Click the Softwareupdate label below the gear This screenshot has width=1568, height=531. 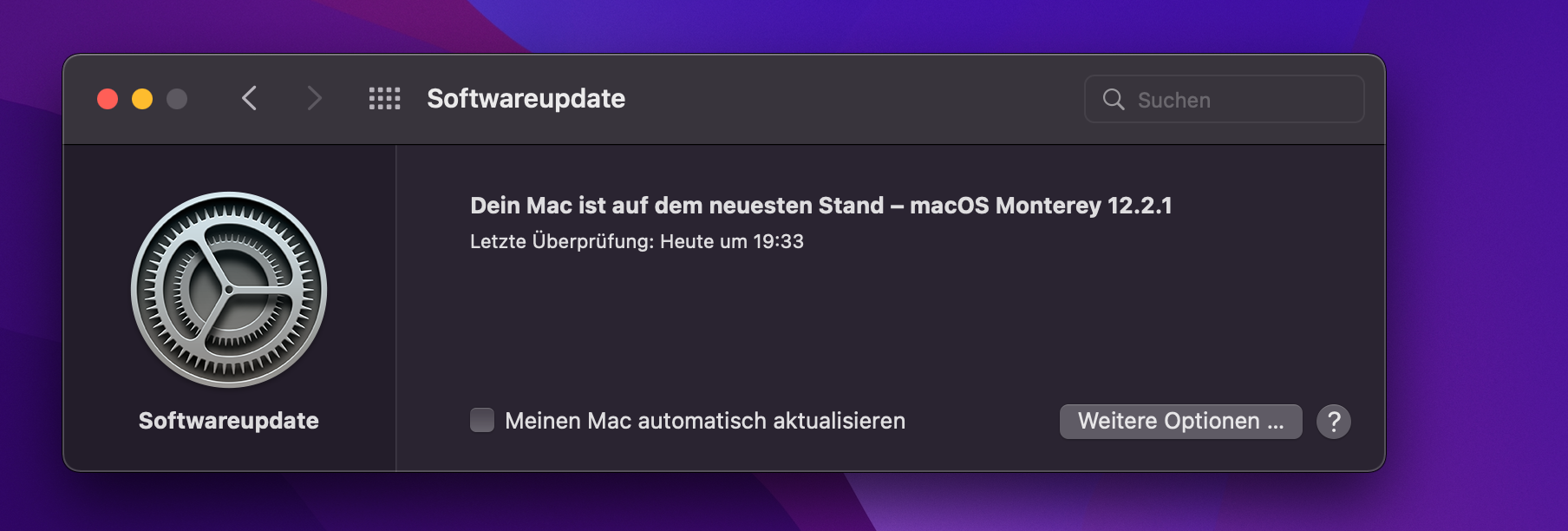pyautogui.click(x=229, y=421)
